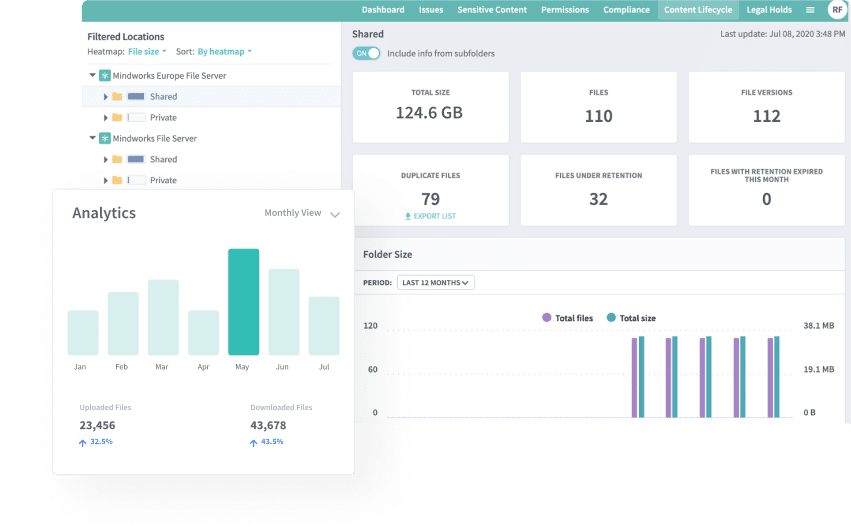Toggle Total files legend series
The height and width of the screenshot is (527, 851).
tap(568, 318)
